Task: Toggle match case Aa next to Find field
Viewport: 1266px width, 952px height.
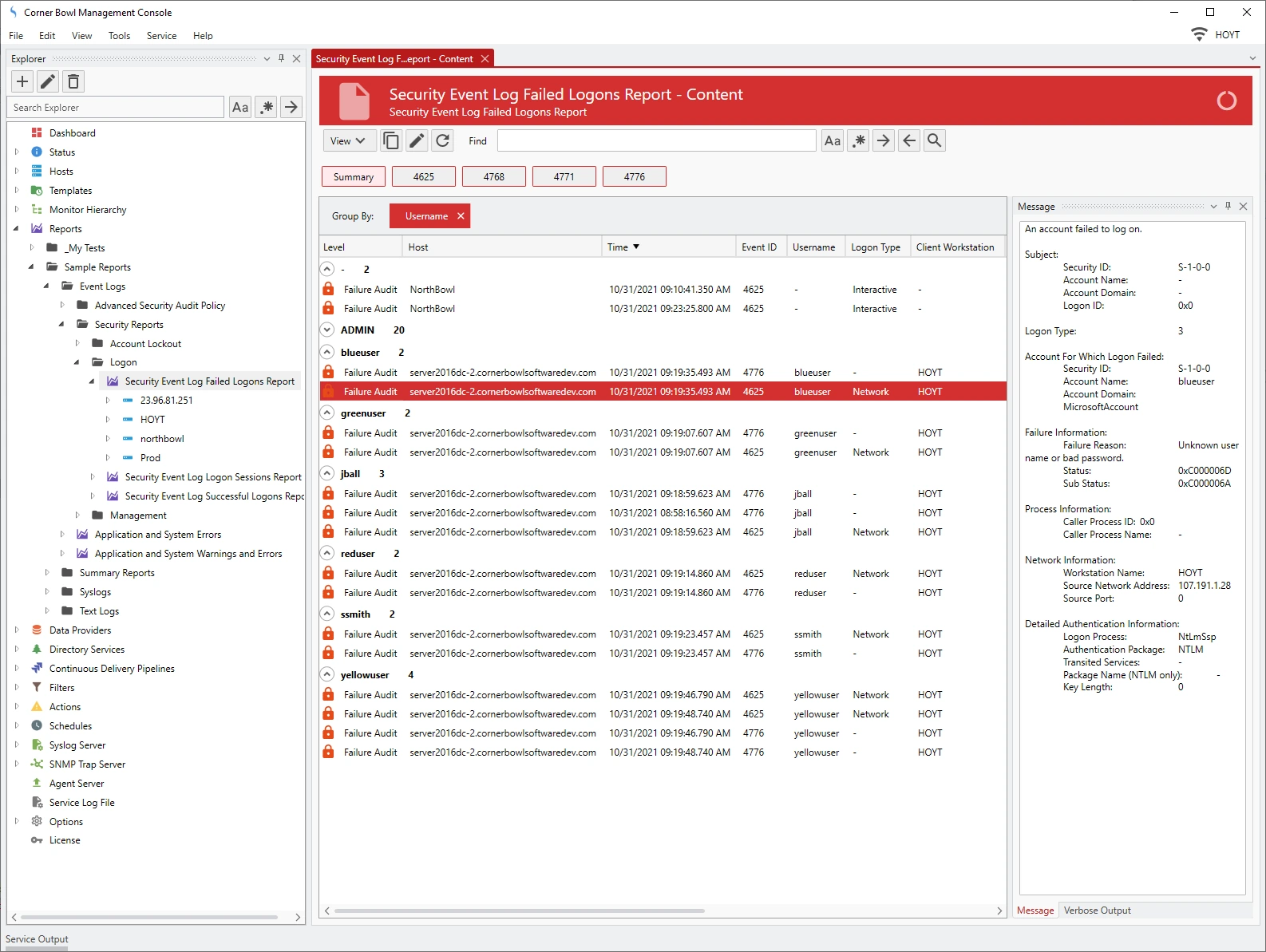Action: point(833,141)
